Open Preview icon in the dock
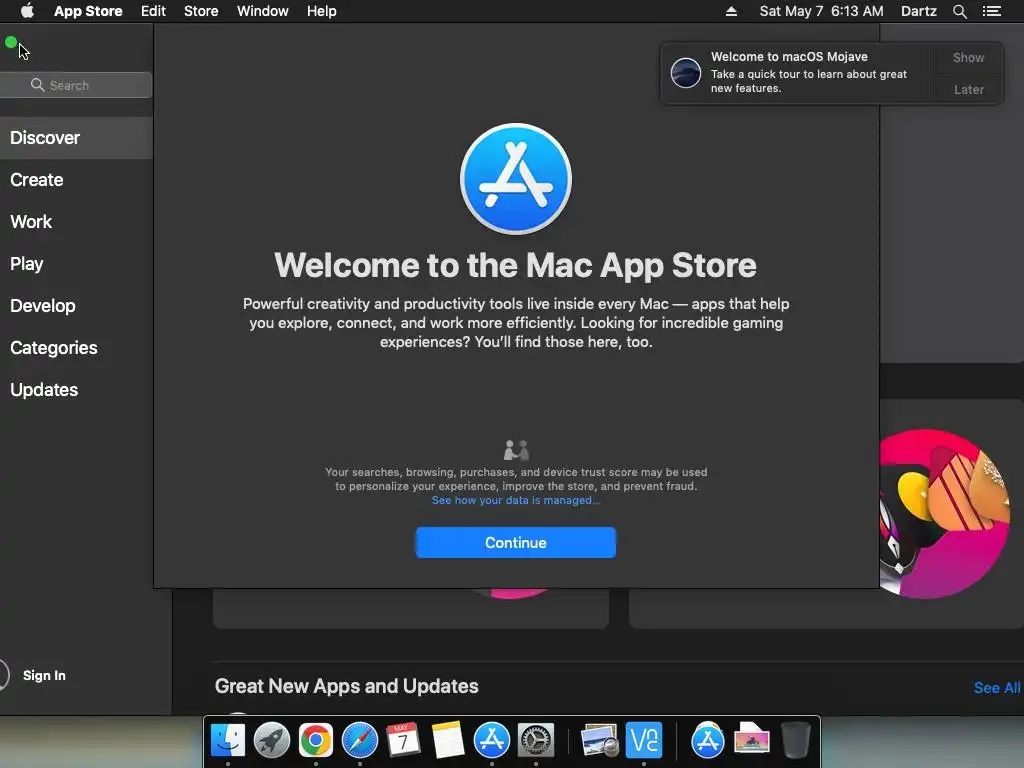1024x768 pixels. click(600, 741)
